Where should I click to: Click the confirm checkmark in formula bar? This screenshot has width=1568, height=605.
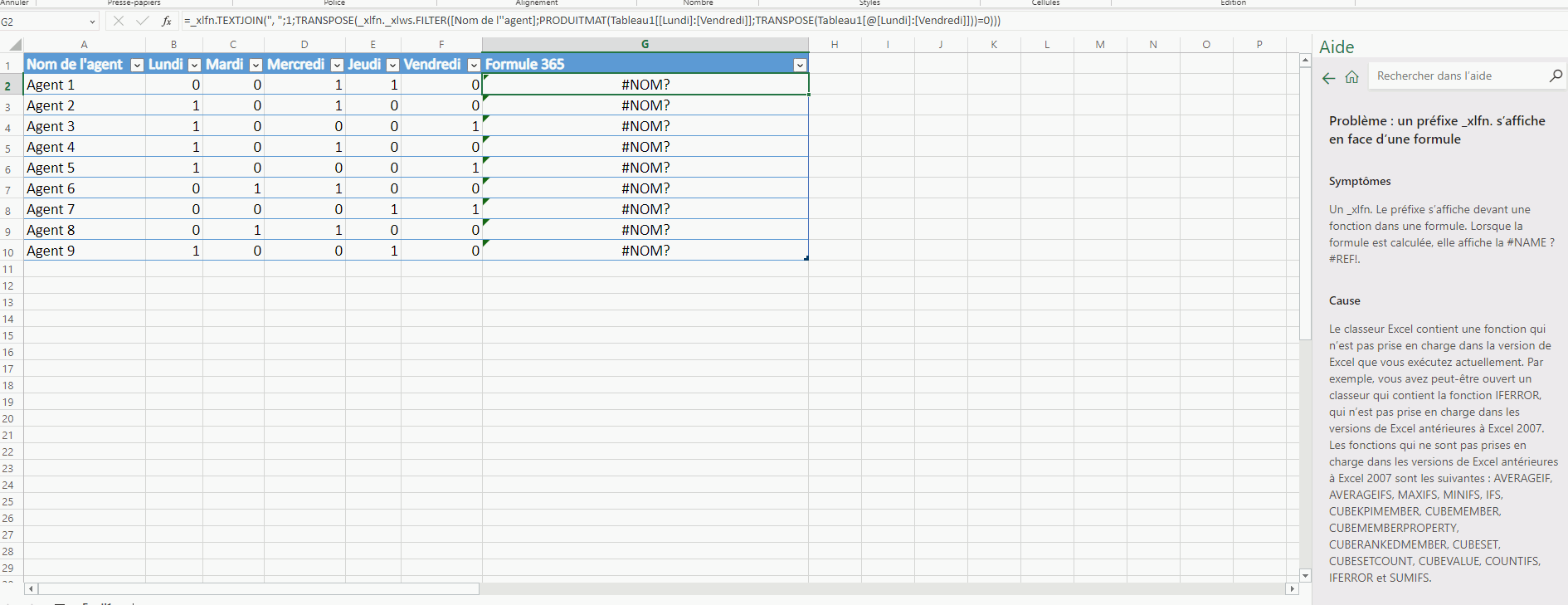[x=143, y=21]
